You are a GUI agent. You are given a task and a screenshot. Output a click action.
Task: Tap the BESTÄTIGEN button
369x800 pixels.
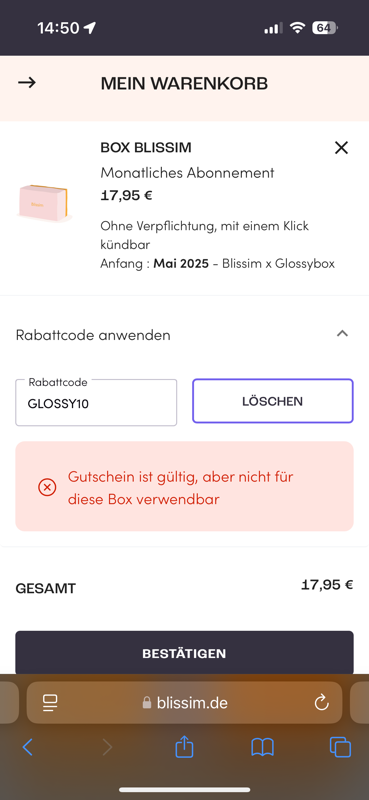184,653
